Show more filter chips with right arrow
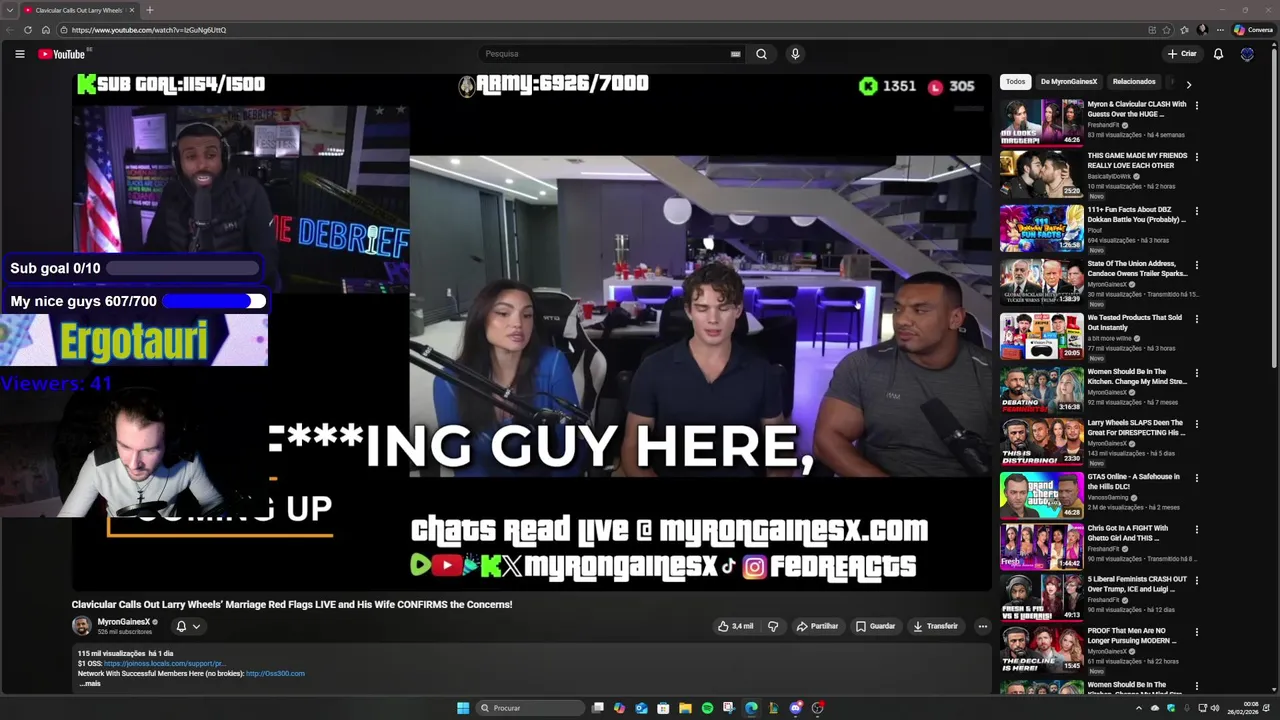 tap(1188, 84)
